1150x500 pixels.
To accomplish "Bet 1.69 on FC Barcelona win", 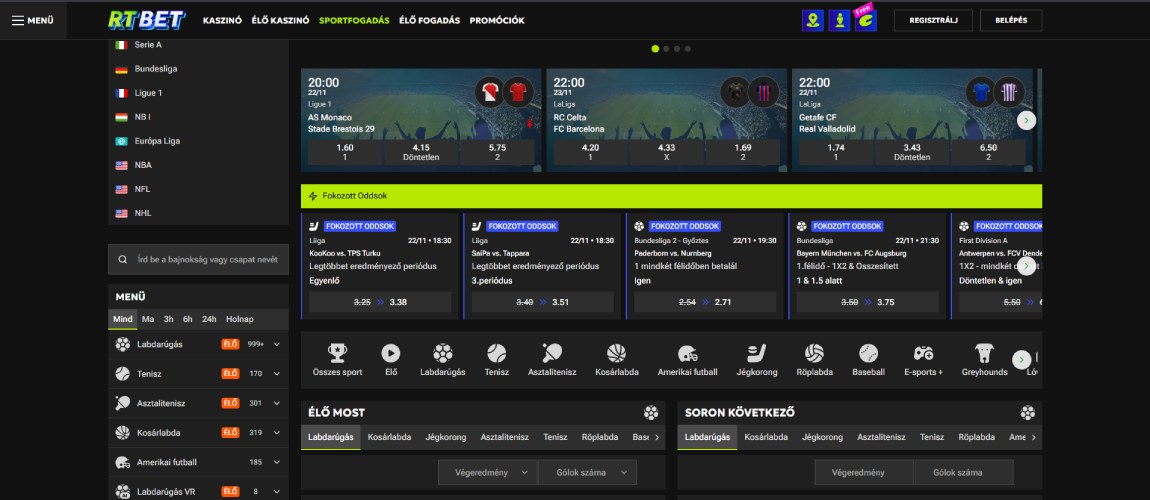I will (742, 152).
